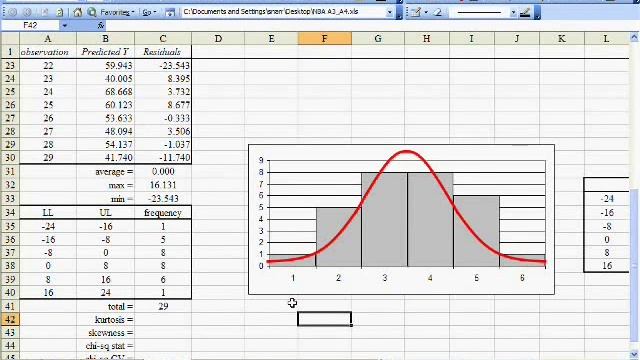Open Borders toolbar options after Line Color
The width and height of the screenshot is (640, 360).
pyautogui.click(x=537, y=12)
